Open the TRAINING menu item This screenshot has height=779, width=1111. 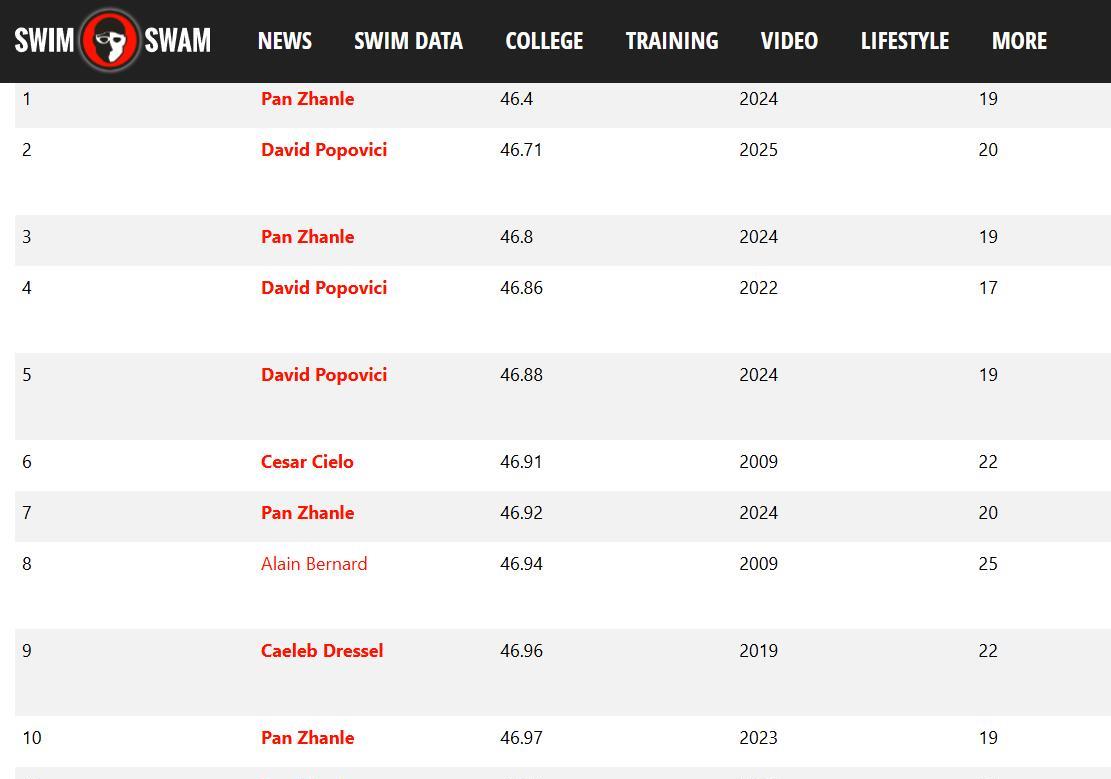coord(672,41)
